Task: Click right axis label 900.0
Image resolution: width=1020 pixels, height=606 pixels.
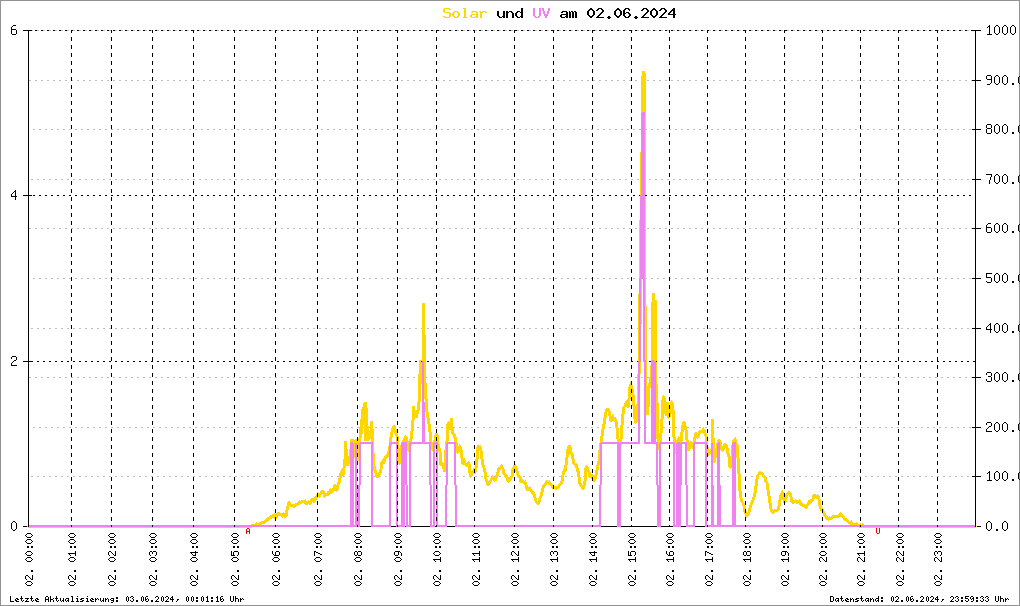Action: (1002, 80)
